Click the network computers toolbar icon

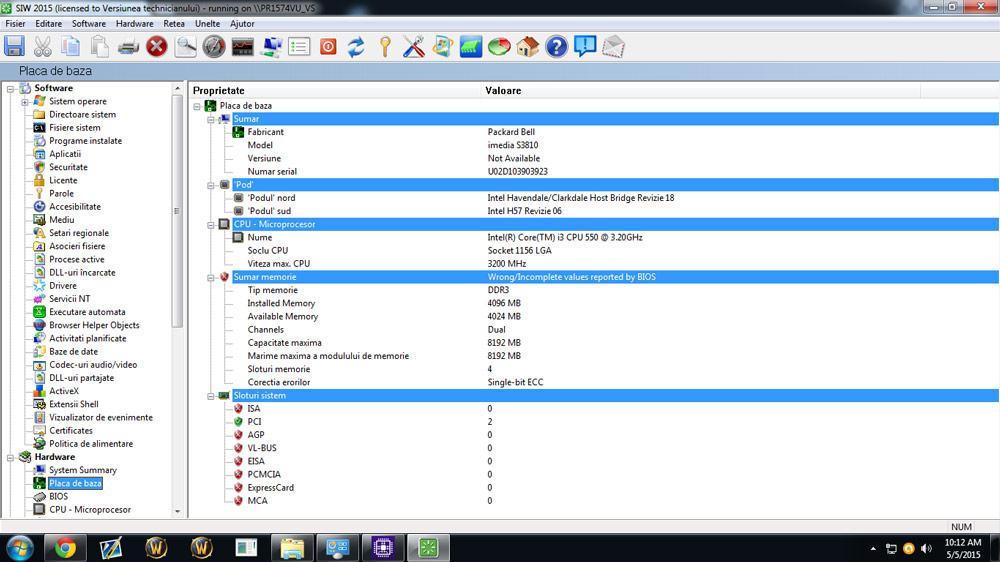[x=271, y=47]
